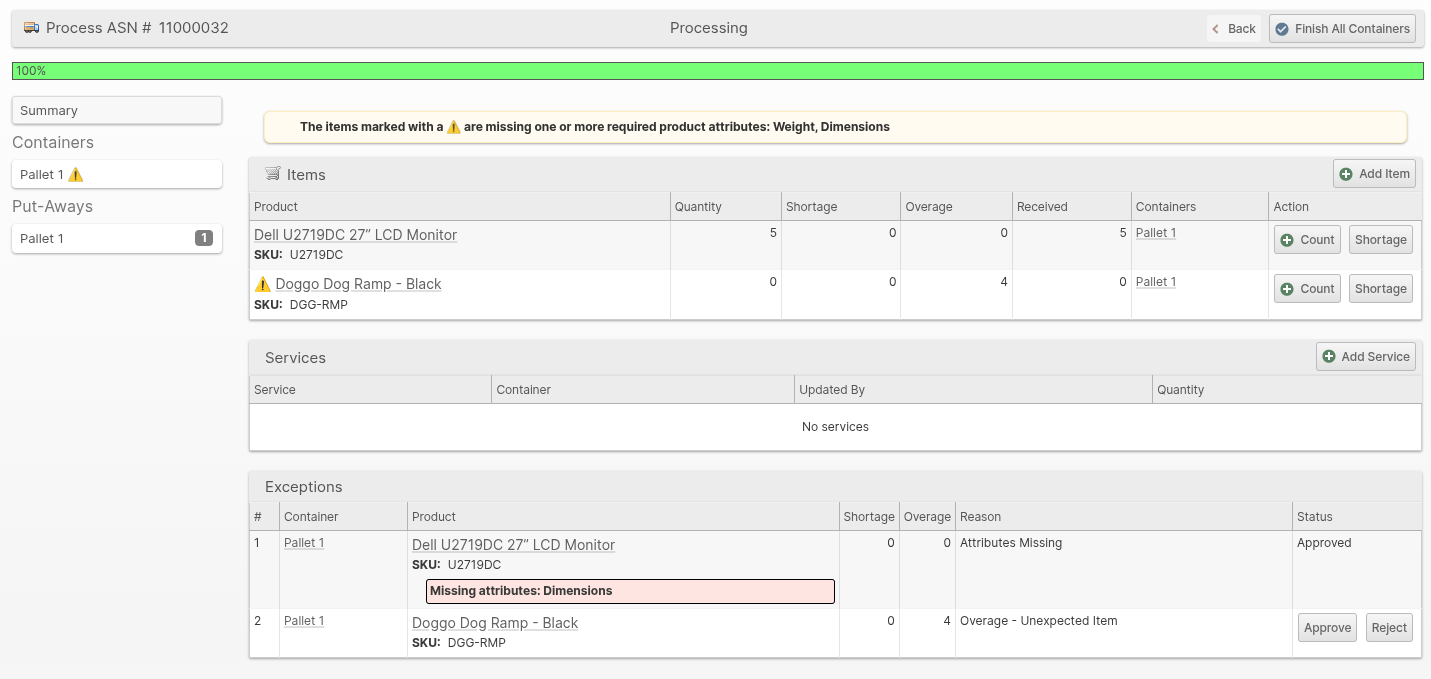Screen dimensions: 1431x679
Task: Click the plus icon on Add Item
Action: [x=1346, y=174]
